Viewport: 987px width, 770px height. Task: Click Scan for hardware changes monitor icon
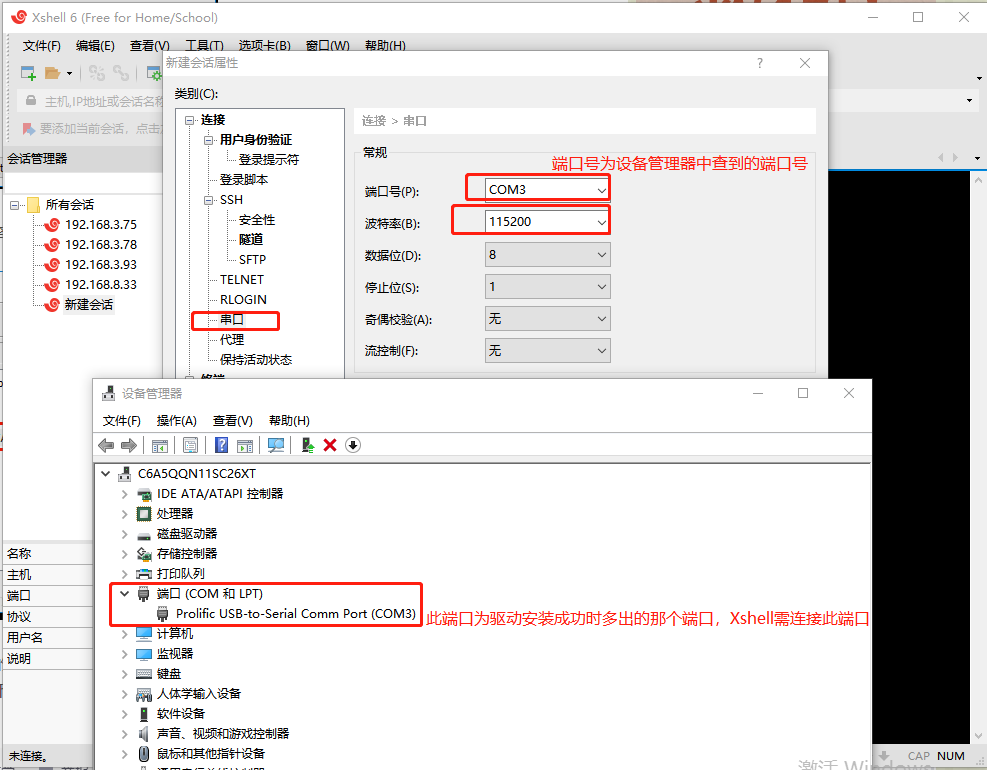point(276,446)
